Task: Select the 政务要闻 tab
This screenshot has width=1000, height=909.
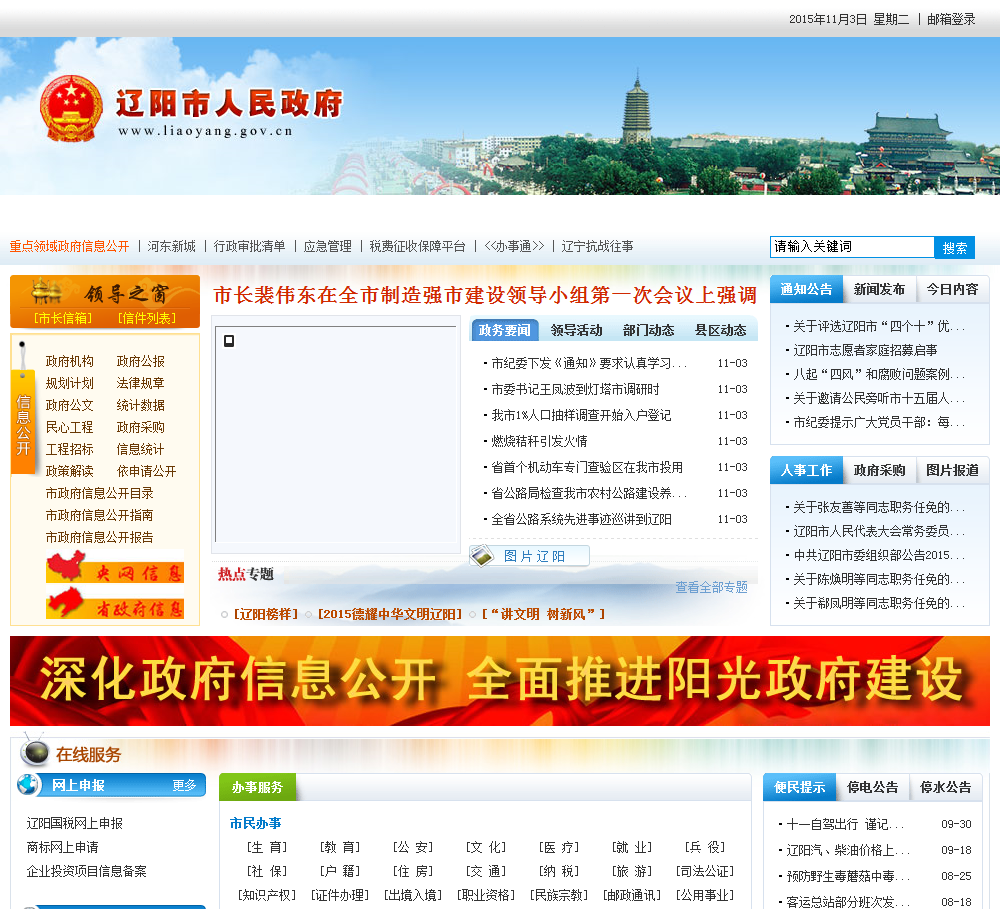Action: point(504,330)
